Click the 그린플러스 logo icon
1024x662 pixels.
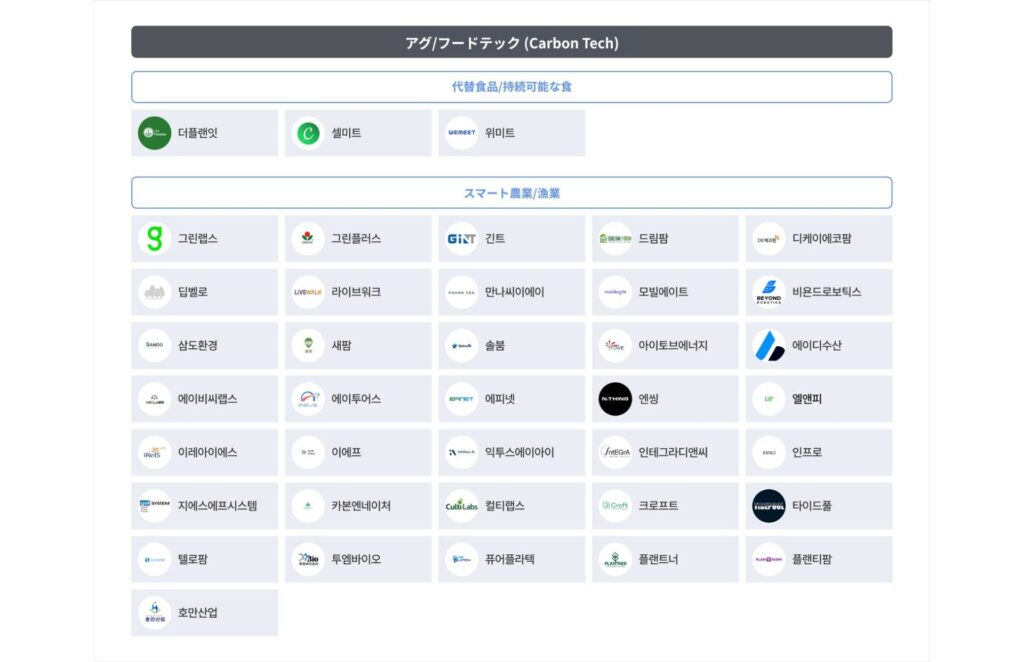(x=308, y=239)
